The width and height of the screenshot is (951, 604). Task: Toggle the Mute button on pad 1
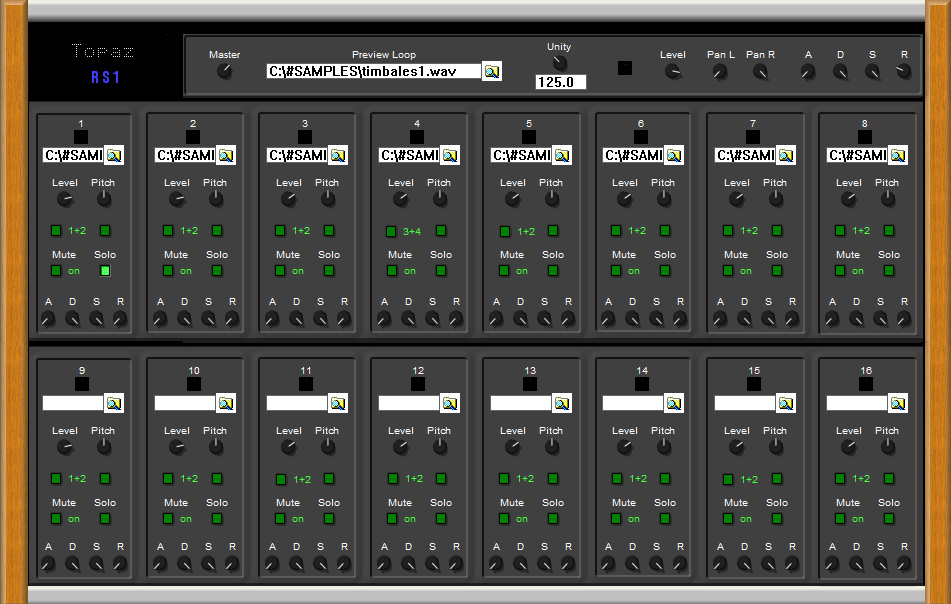[x=56, y=270]
